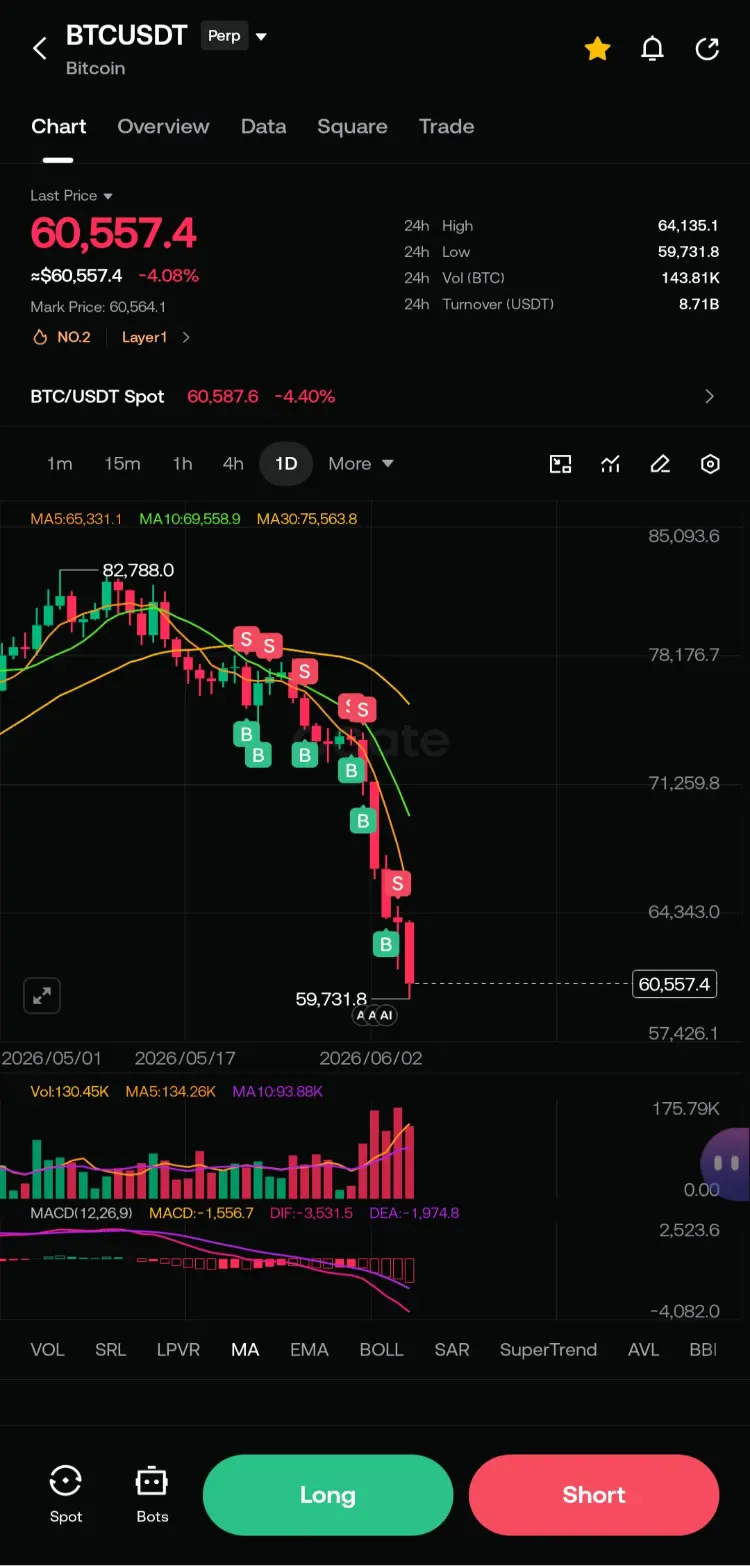Tap the 59,731.8 low price label

[331, 999]
